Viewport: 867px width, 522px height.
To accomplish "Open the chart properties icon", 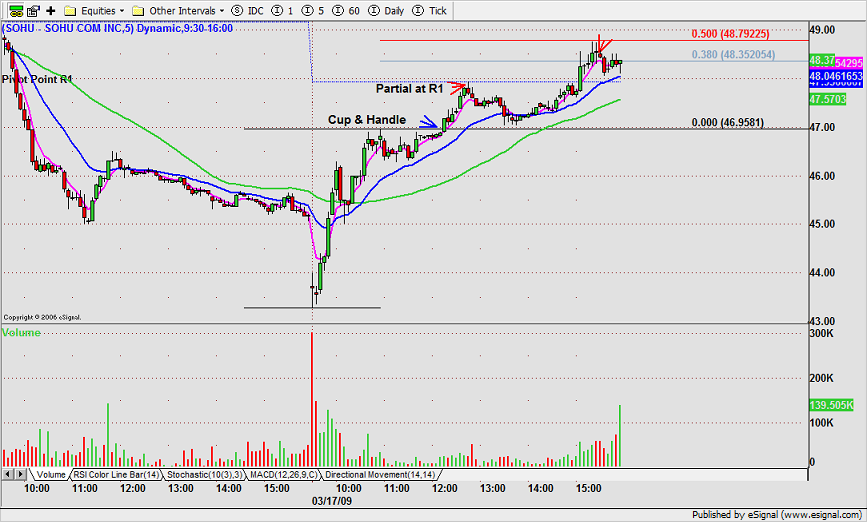I will [33, 11].
